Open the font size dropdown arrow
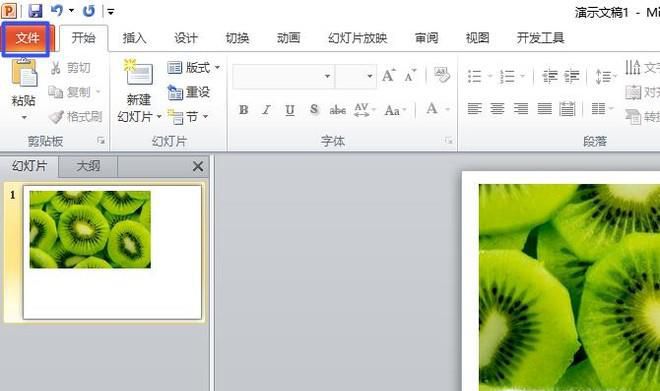 pos(370,76)
